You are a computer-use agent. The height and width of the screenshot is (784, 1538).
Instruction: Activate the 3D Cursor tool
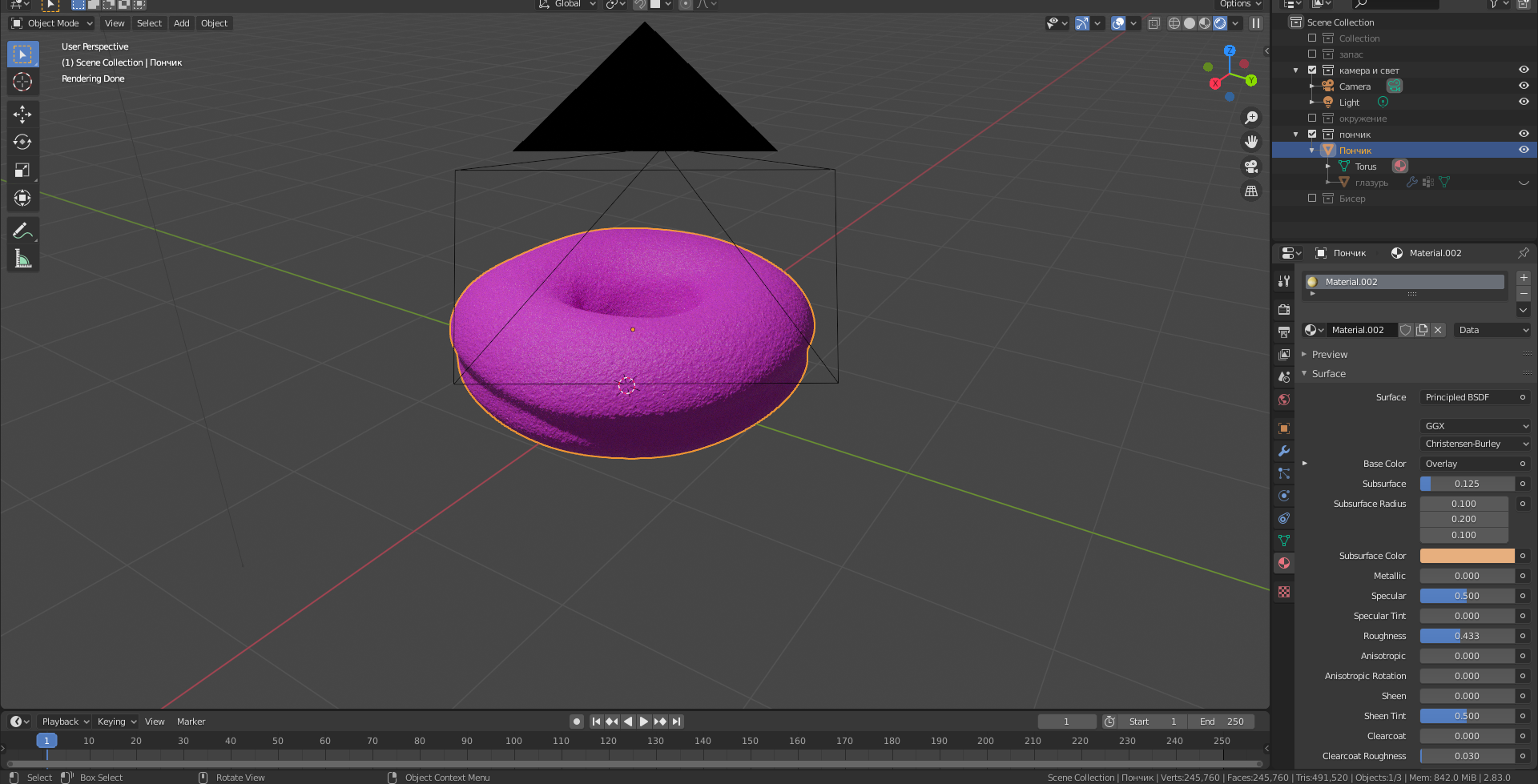[23, 82]
